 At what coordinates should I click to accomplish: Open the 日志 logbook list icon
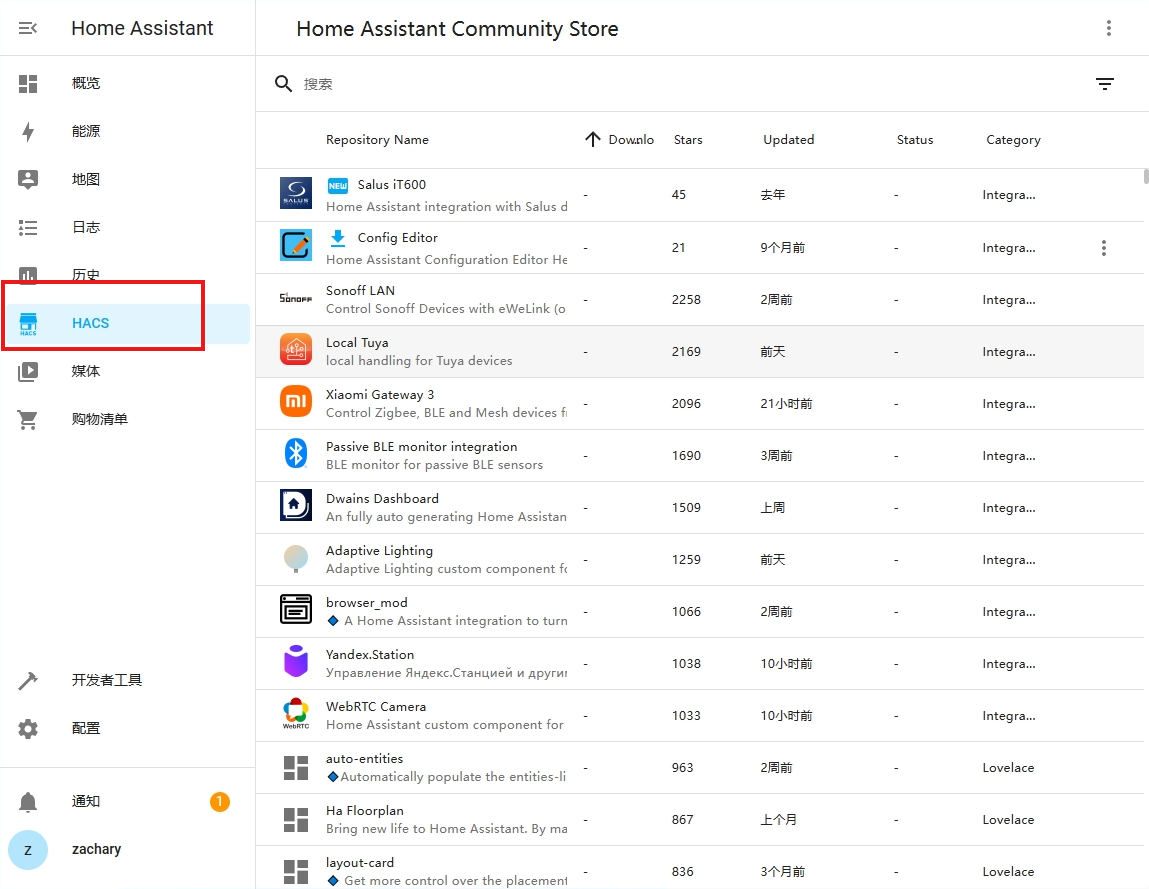click(28, 227)
